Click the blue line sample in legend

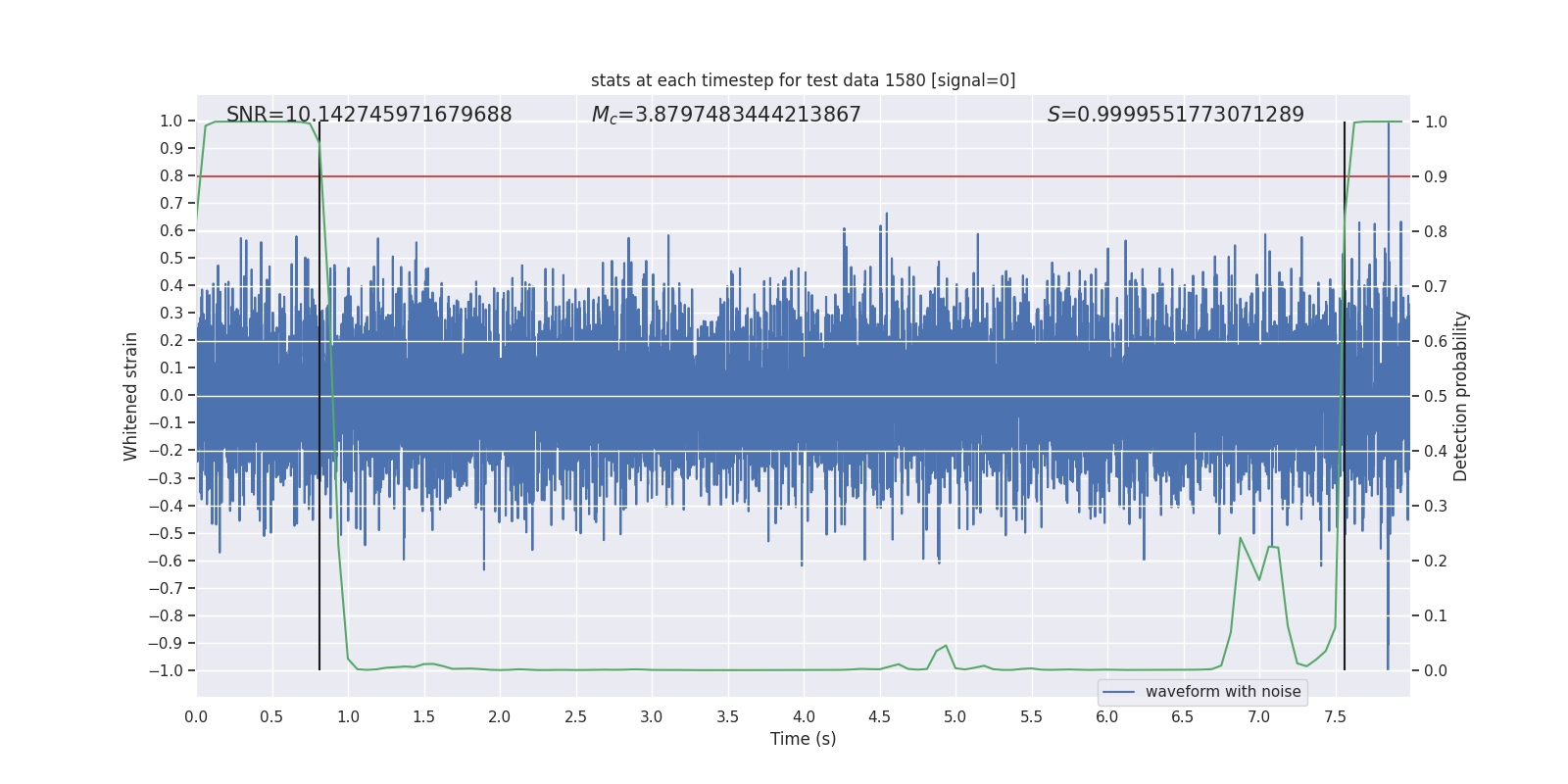point(1118,692)
